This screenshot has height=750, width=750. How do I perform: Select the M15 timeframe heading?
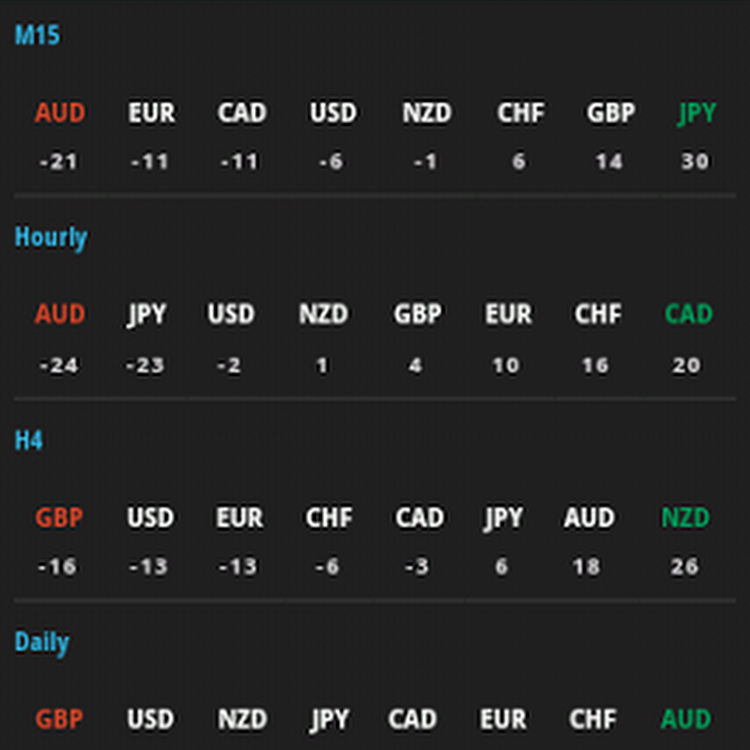click(x=36, y=36)
